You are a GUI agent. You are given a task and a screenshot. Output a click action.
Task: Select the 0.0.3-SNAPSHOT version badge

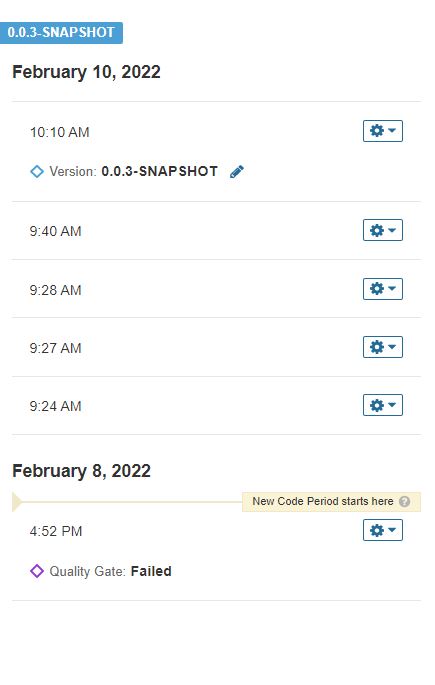[61, 33]
